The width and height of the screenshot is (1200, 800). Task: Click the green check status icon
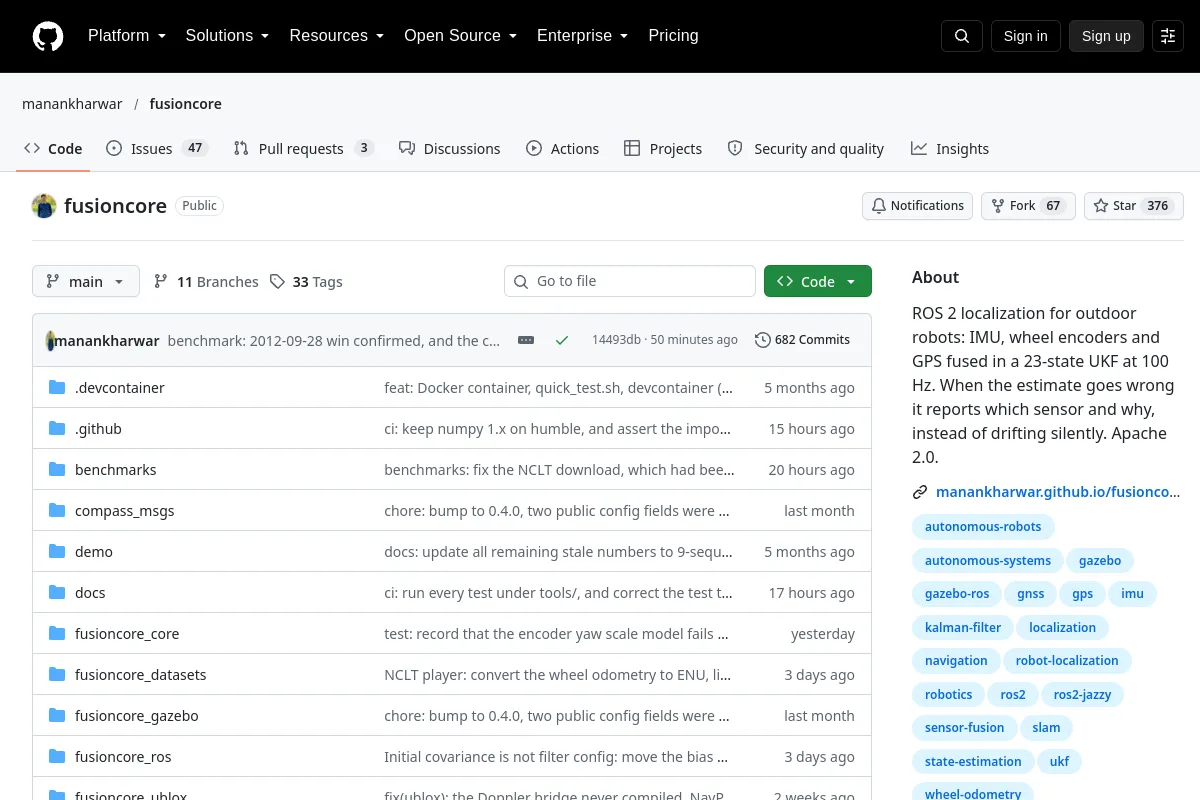point(562,340)
